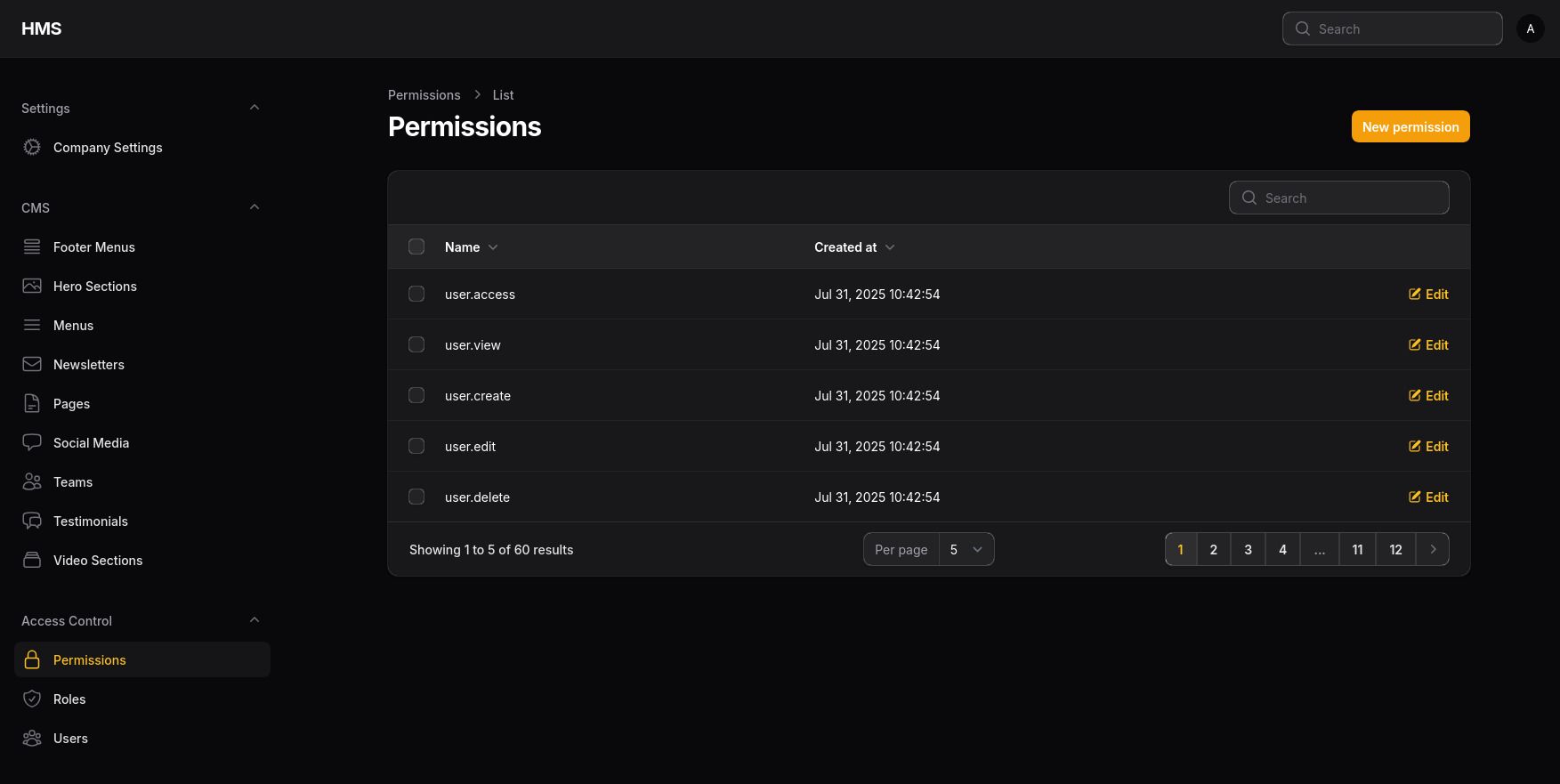Viewport: 1560px width, 784px height.
Task: Click the Permissions breadcrumb link
Action: tap(424, 94)
